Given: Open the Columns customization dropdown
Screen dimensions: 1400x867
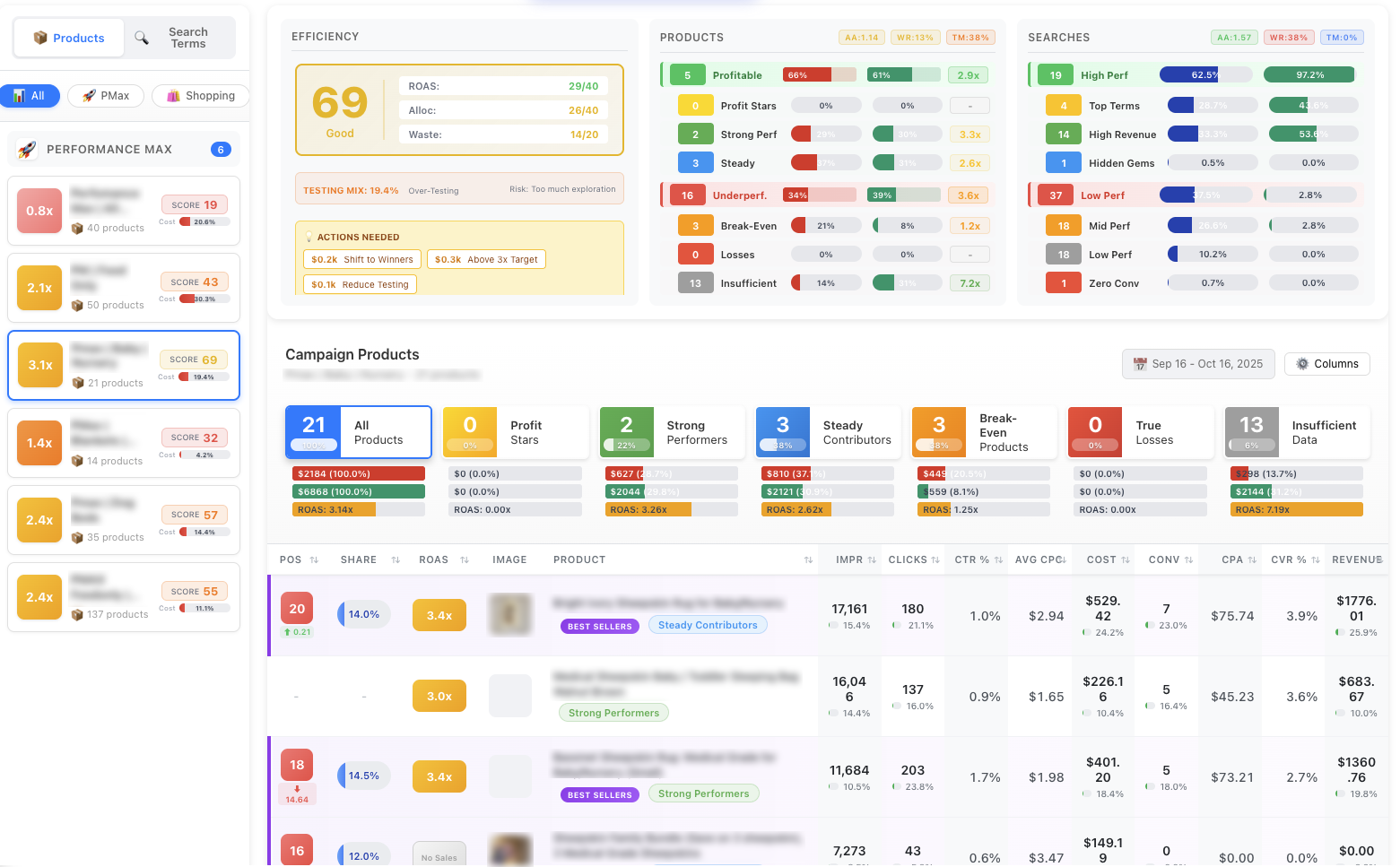Looking at the screenshot, I should [x=1326, y=364].
